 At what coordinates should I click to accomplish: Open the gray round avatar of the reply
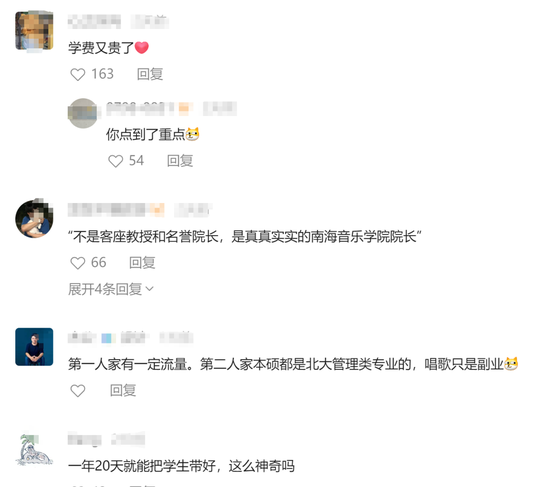pos(82,113)
